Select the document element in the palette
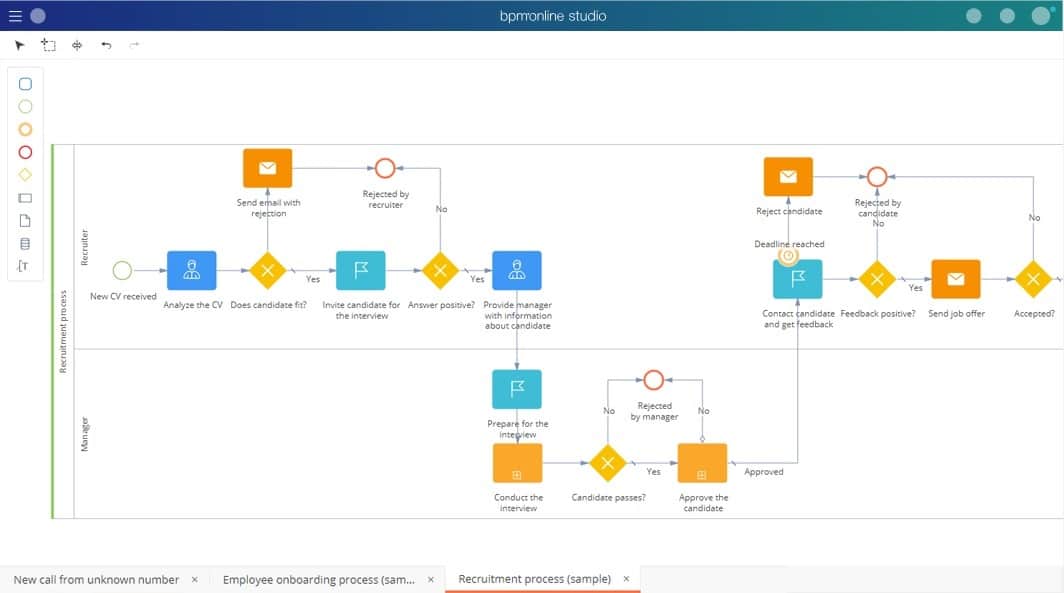Screen dimensions: 1064x593 coord(24,220)
